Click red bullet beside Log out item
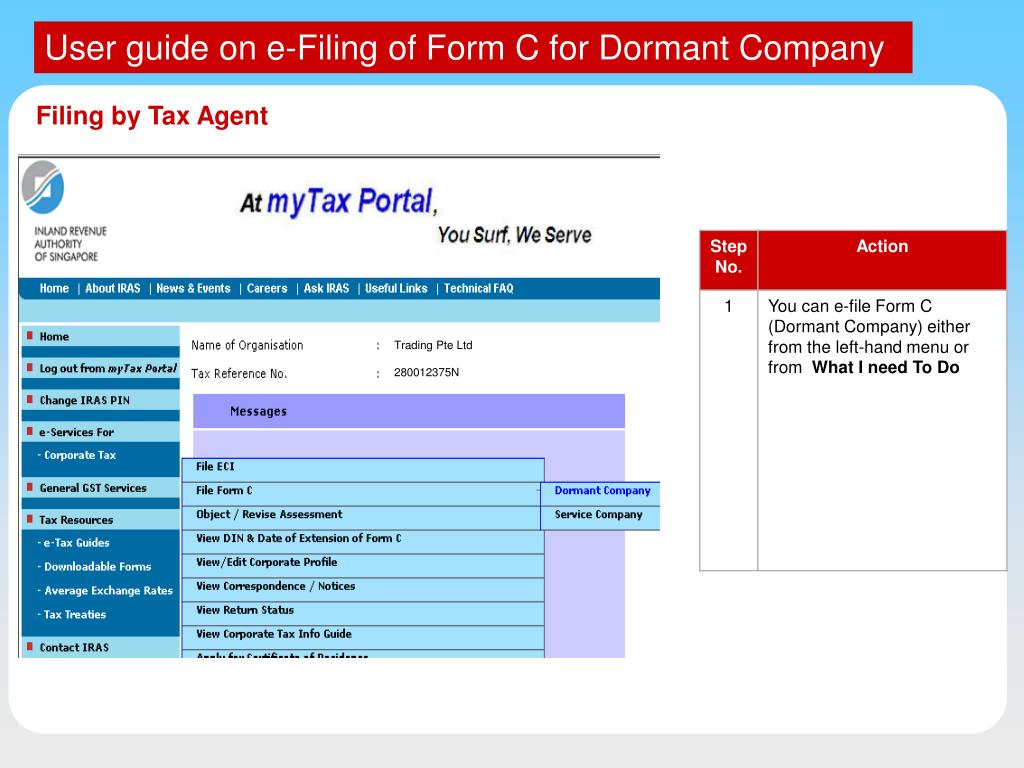This screenshot has height=768, width=1024. 29,368
